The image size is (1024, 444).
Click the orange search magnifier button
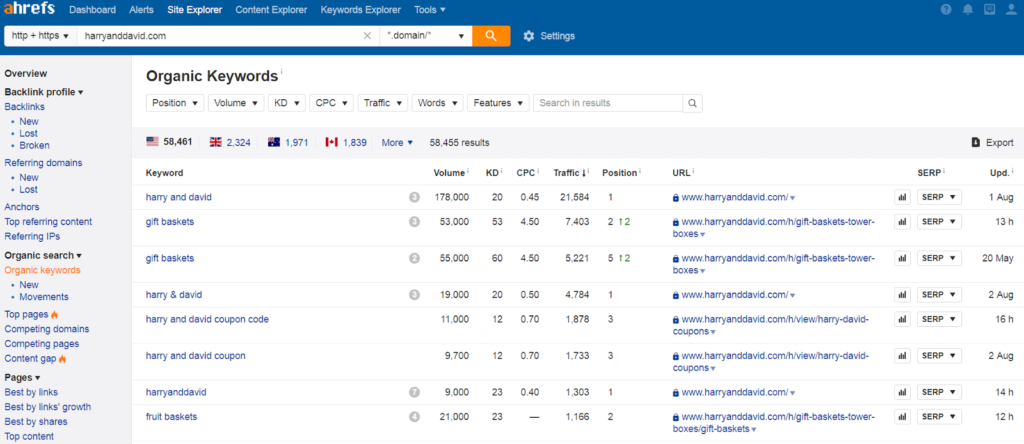point(491,36)
